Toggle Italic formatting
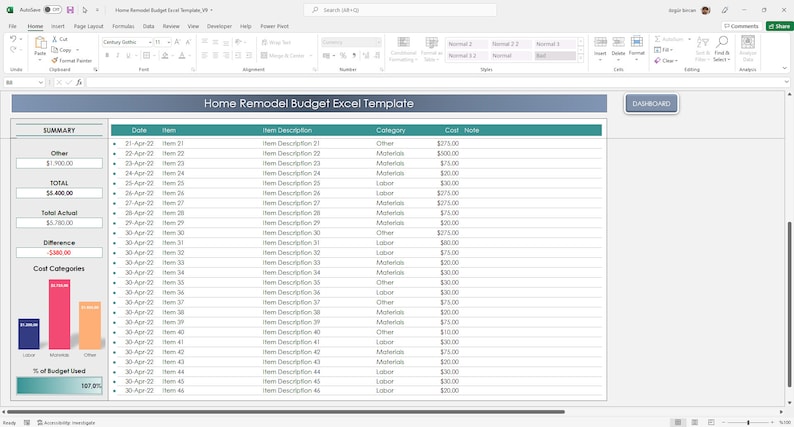The width and height of the screenshot is (794, 427). pyautogui.click(x=117, y=55)
